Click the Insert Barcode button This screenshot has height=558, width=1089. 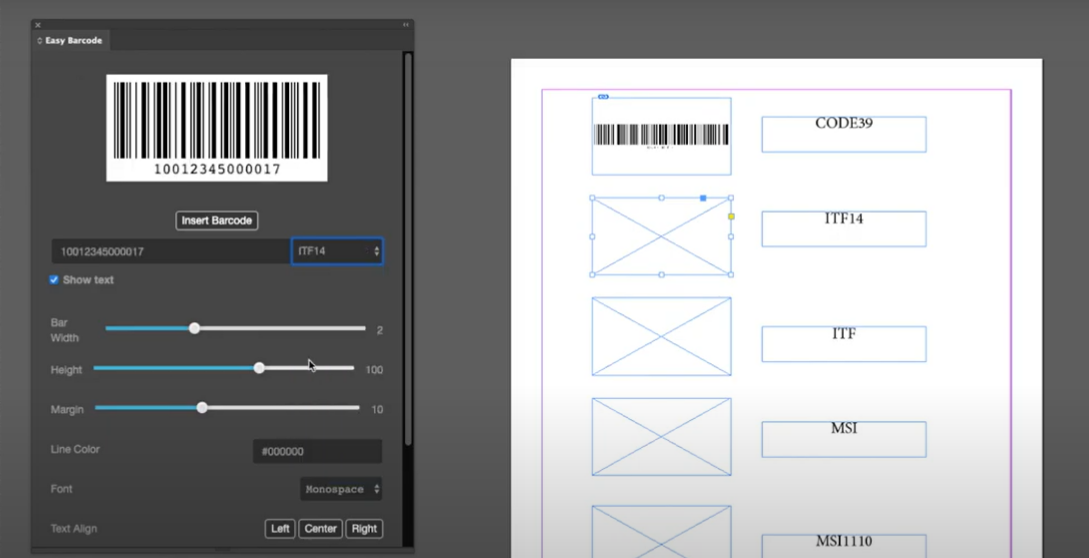pyautogui.click(x=217, y=220)
